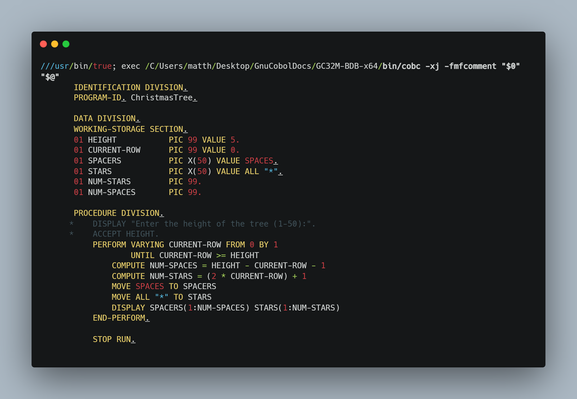Click "///usr/bin/true;" at the shebang start
This screenshot has height=399, width=577.
tap(78, 66)
